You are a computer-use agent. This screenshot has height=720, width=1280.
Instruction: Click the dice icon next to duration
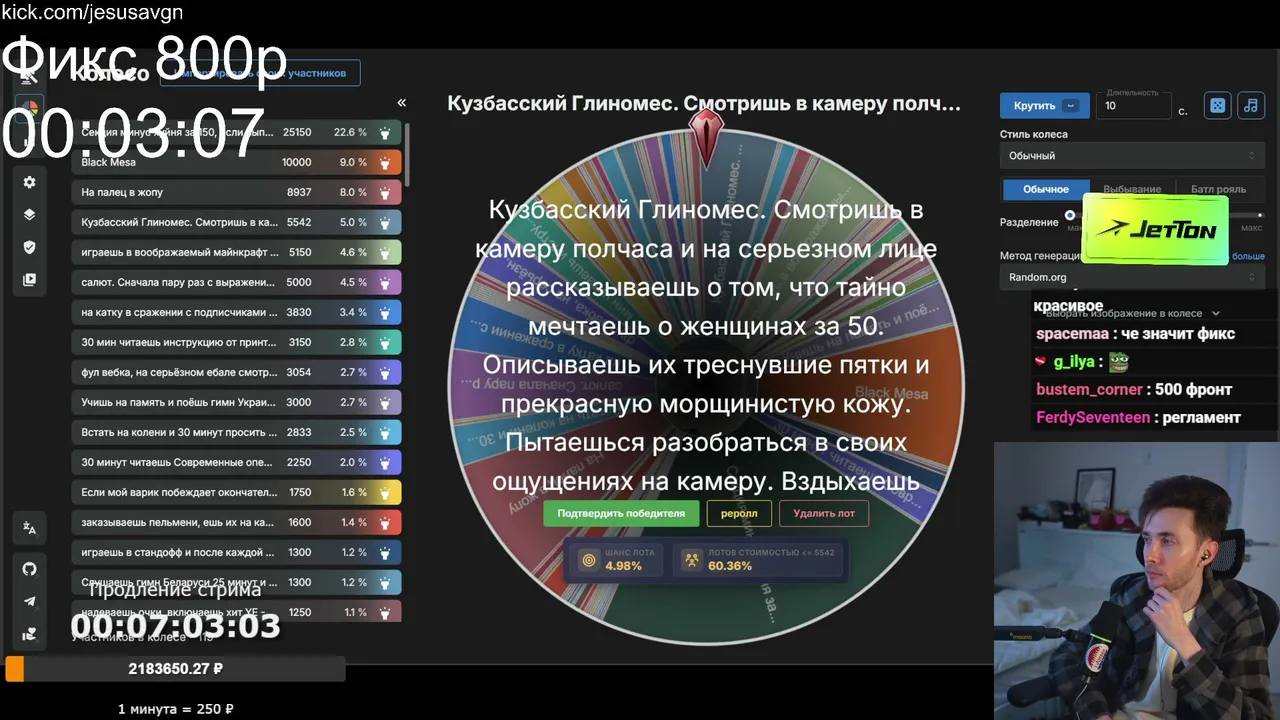tap(1217, 105)
